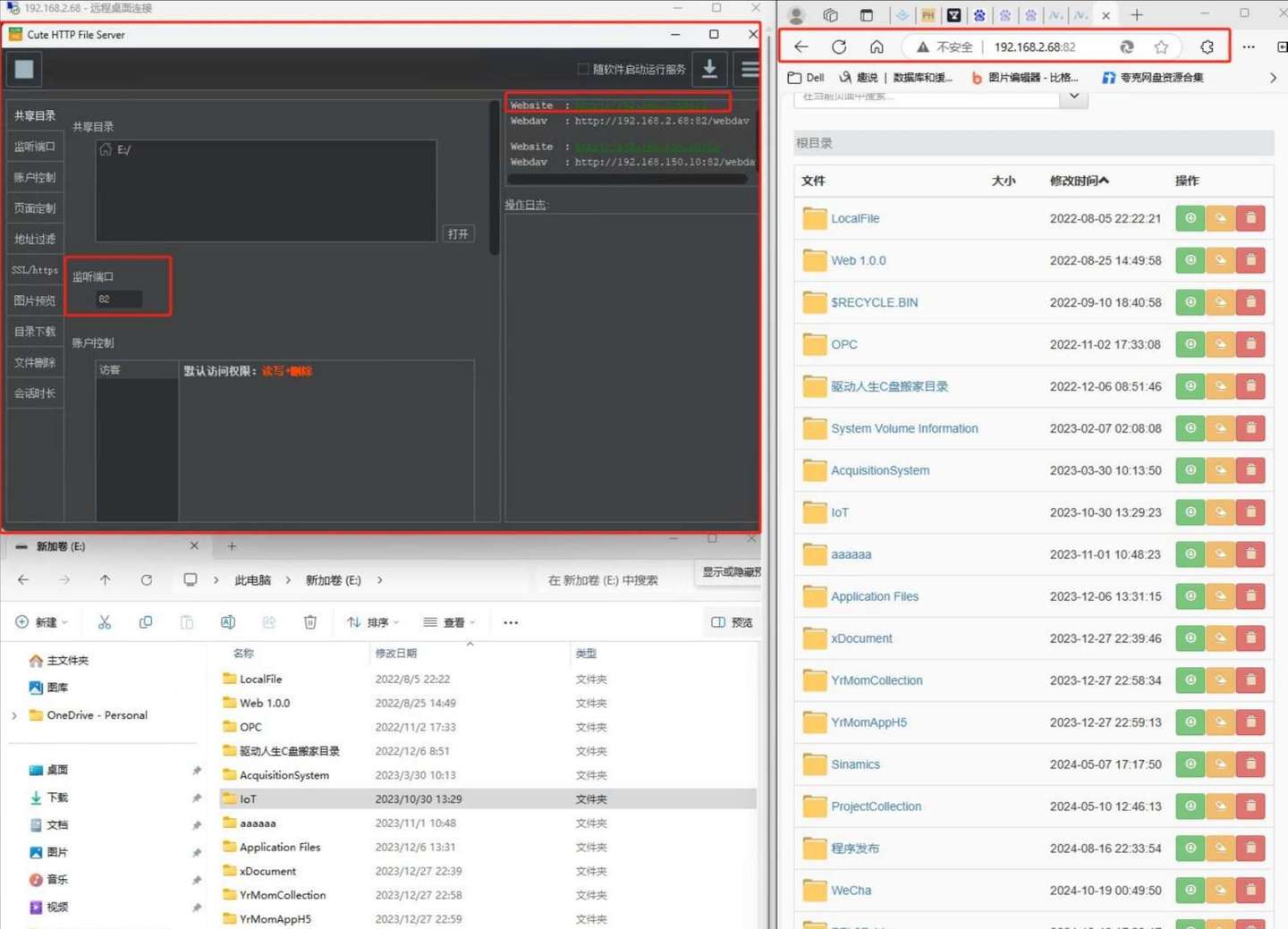
Task: Click green download button for LocalFile
Action: click(x=1191, y=218)
